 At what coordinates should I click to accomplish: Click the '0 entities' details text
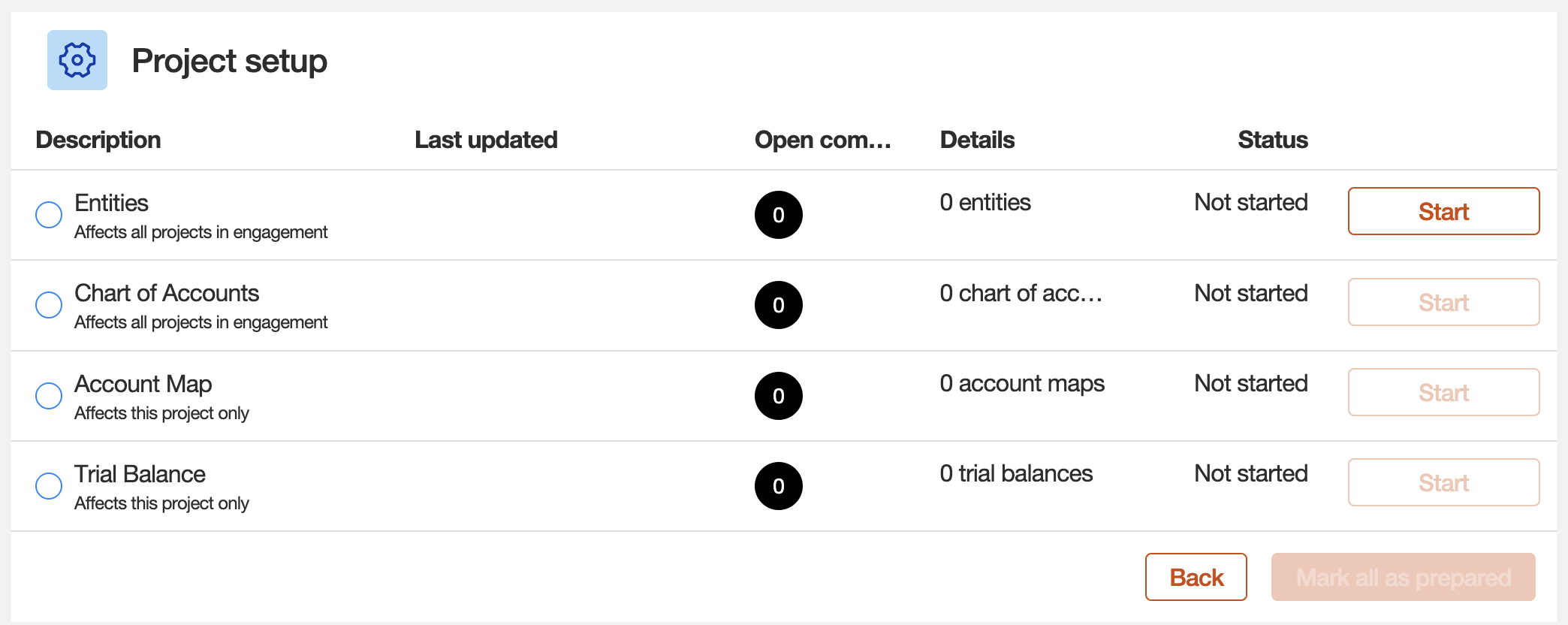point(985,201)
